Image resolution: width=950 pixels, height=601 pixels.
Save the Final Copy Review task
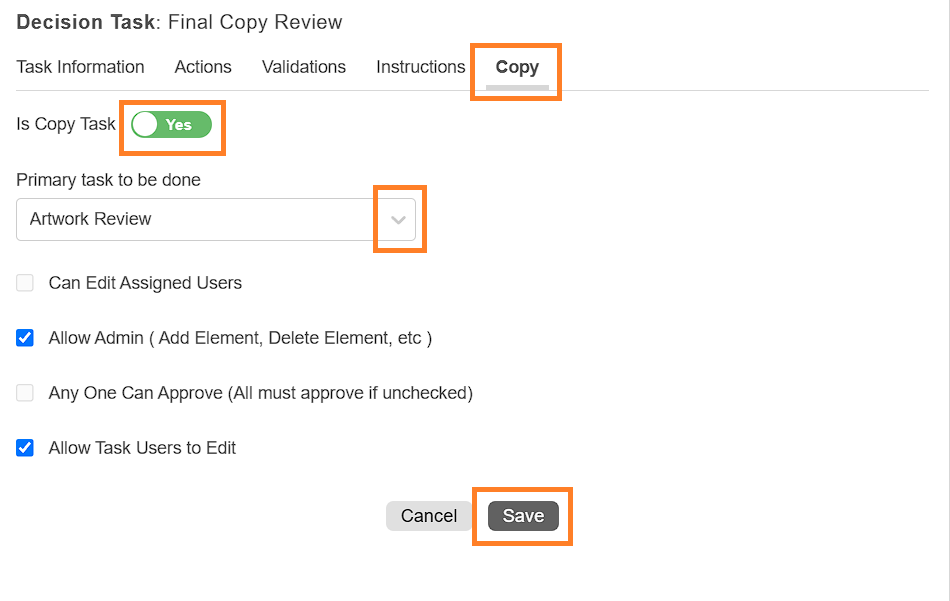click(523, 516)
